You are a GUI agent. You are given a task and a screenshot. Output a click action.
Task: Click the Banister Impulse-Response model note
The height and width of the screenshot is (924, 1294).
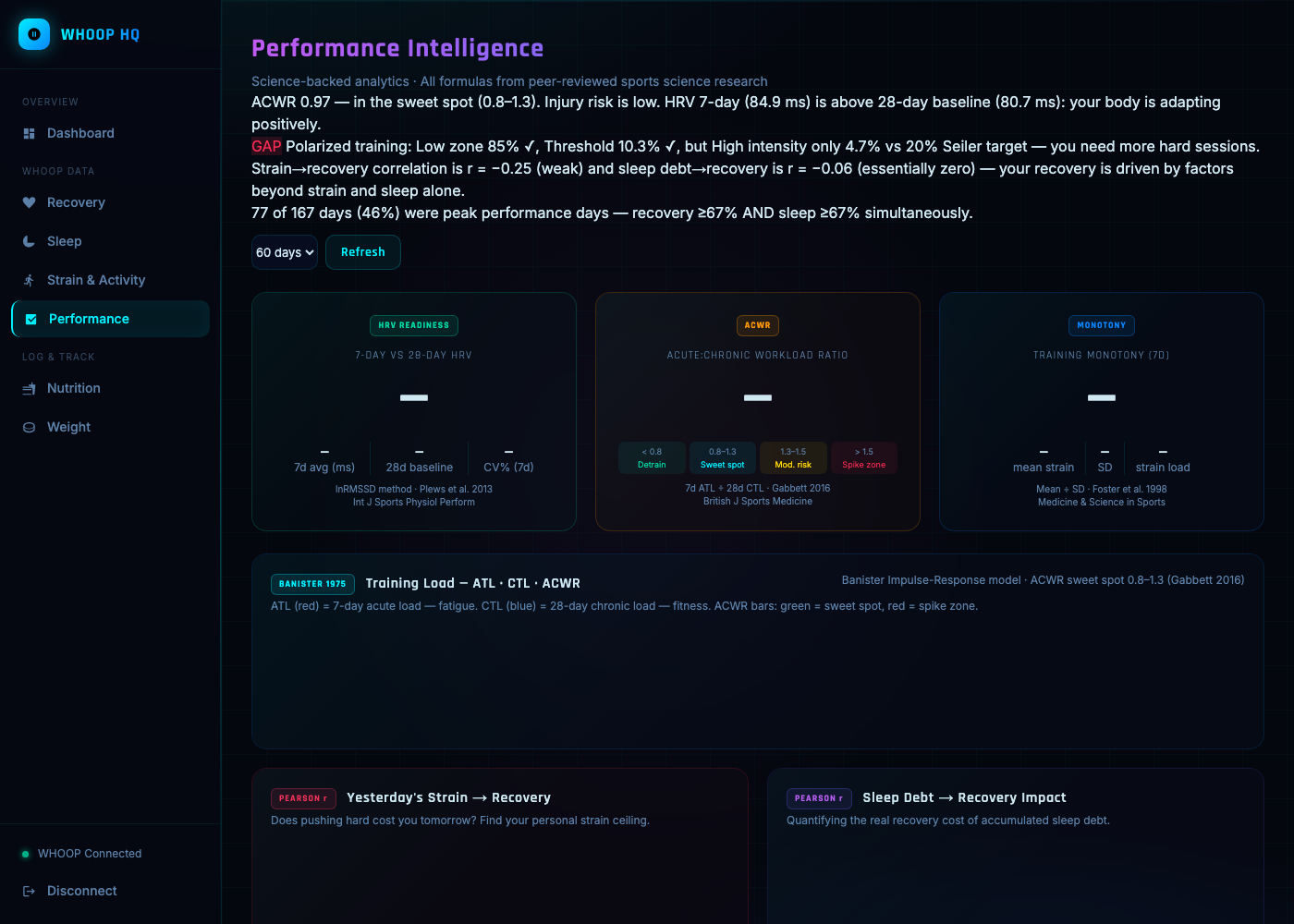pos(1043,580)
